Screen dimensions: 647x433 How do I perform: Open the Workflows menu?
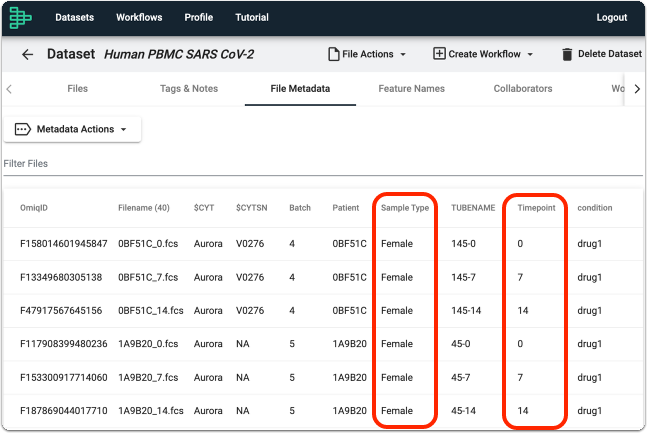tap(139, 17)
